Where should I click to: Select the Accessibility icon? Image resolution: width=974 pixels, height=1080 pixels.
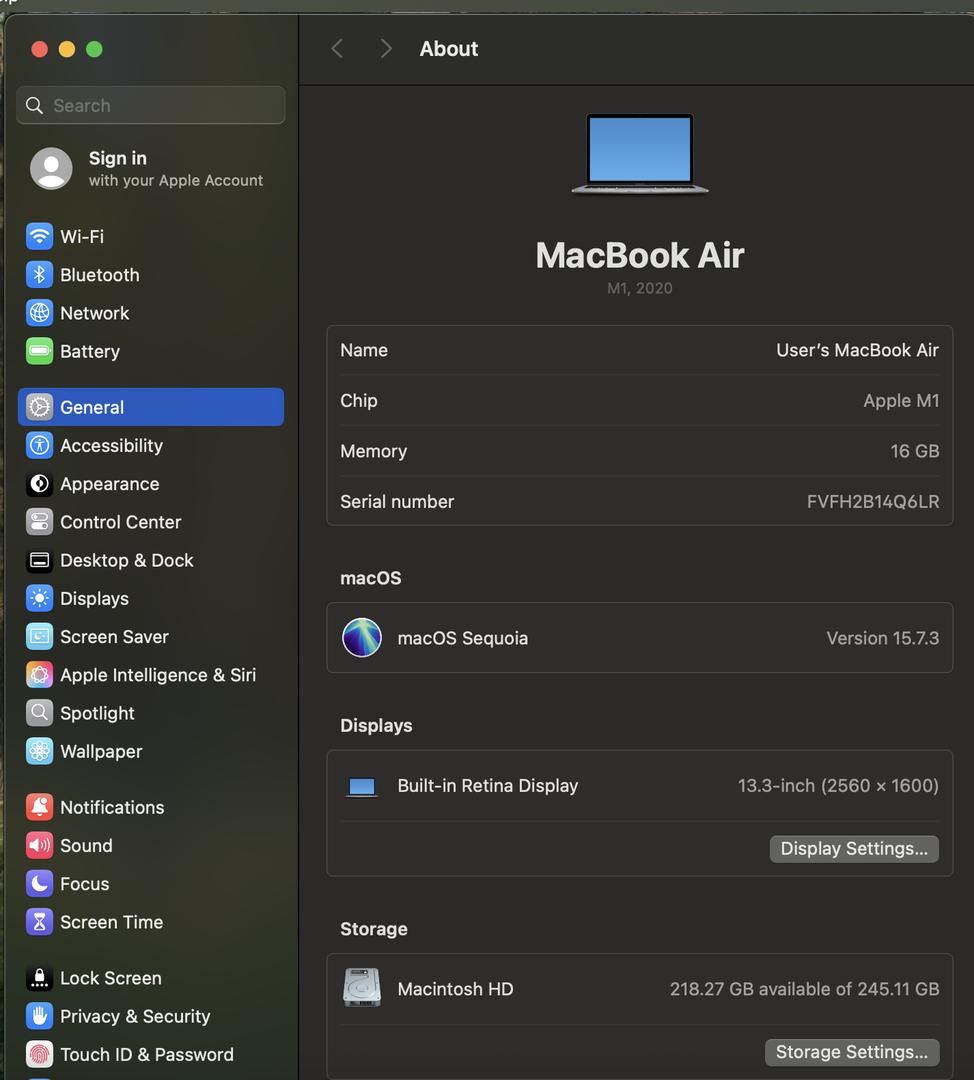pos(39,446)
